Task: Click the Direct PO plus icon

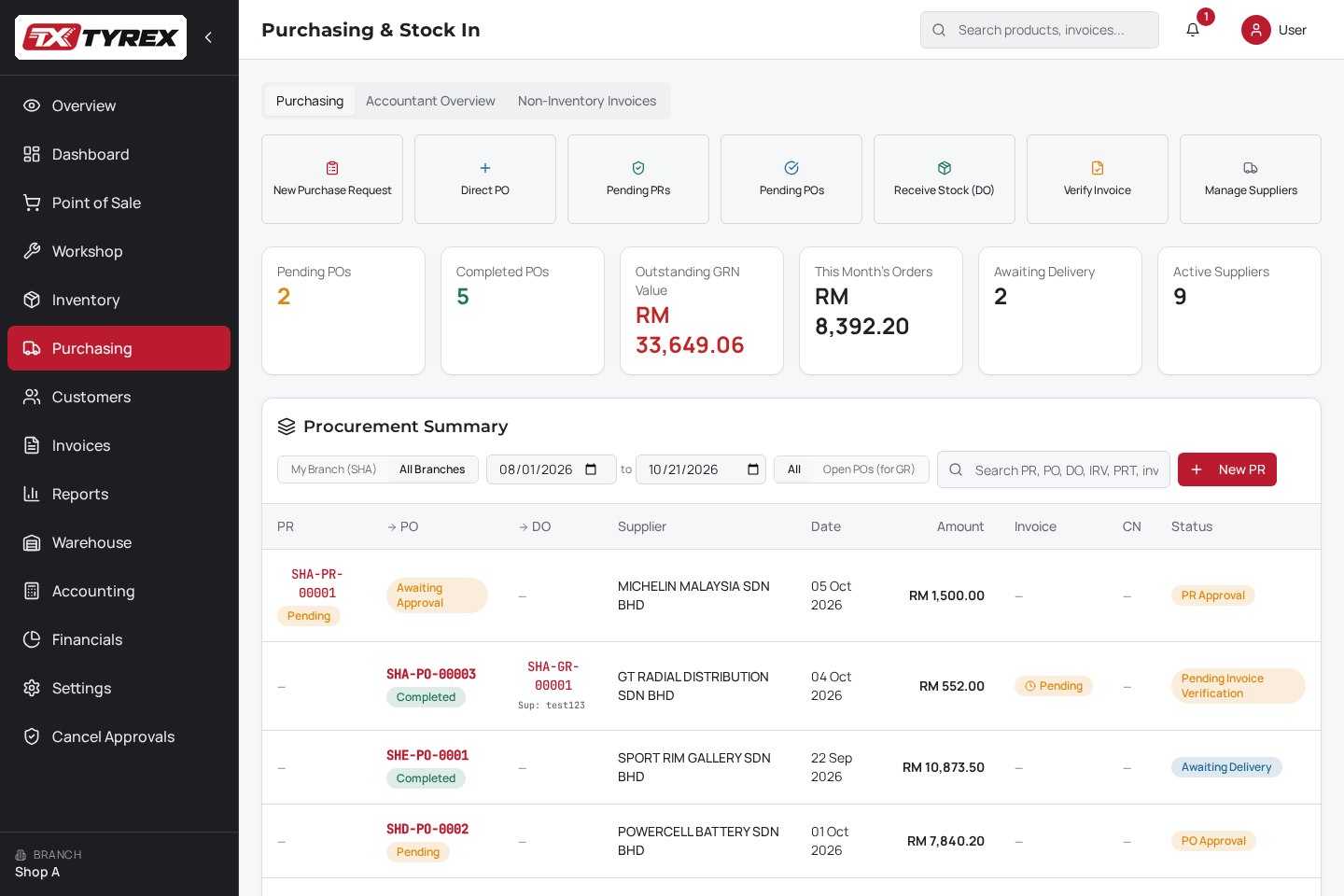Action: pyautogui.click(x=485, y=168)
